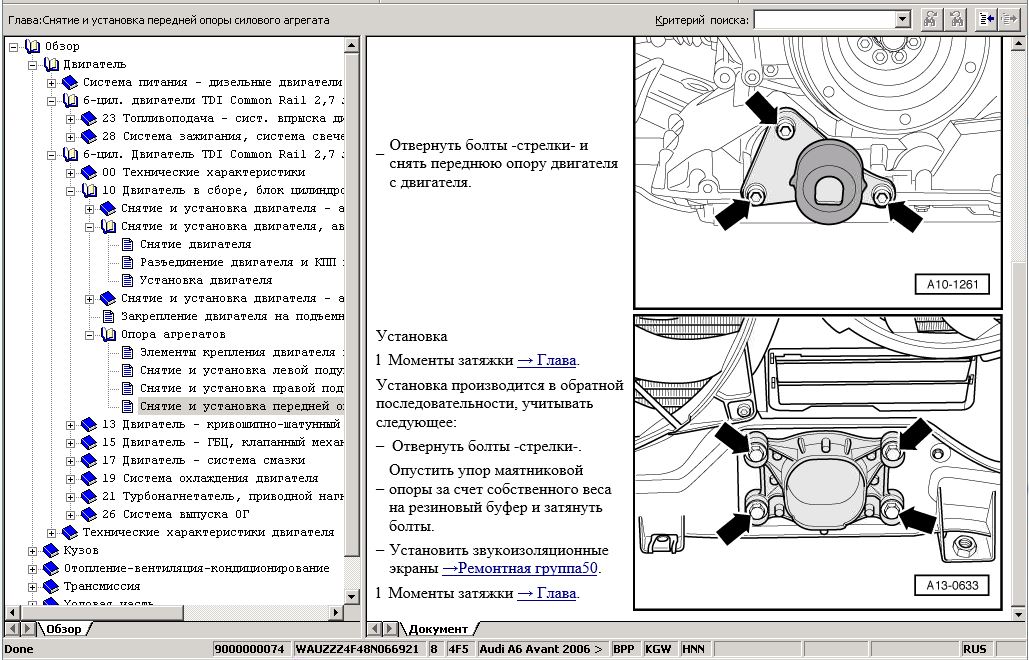
Task: Click the open book icon beside Обзор
Action: coord(32,46)
